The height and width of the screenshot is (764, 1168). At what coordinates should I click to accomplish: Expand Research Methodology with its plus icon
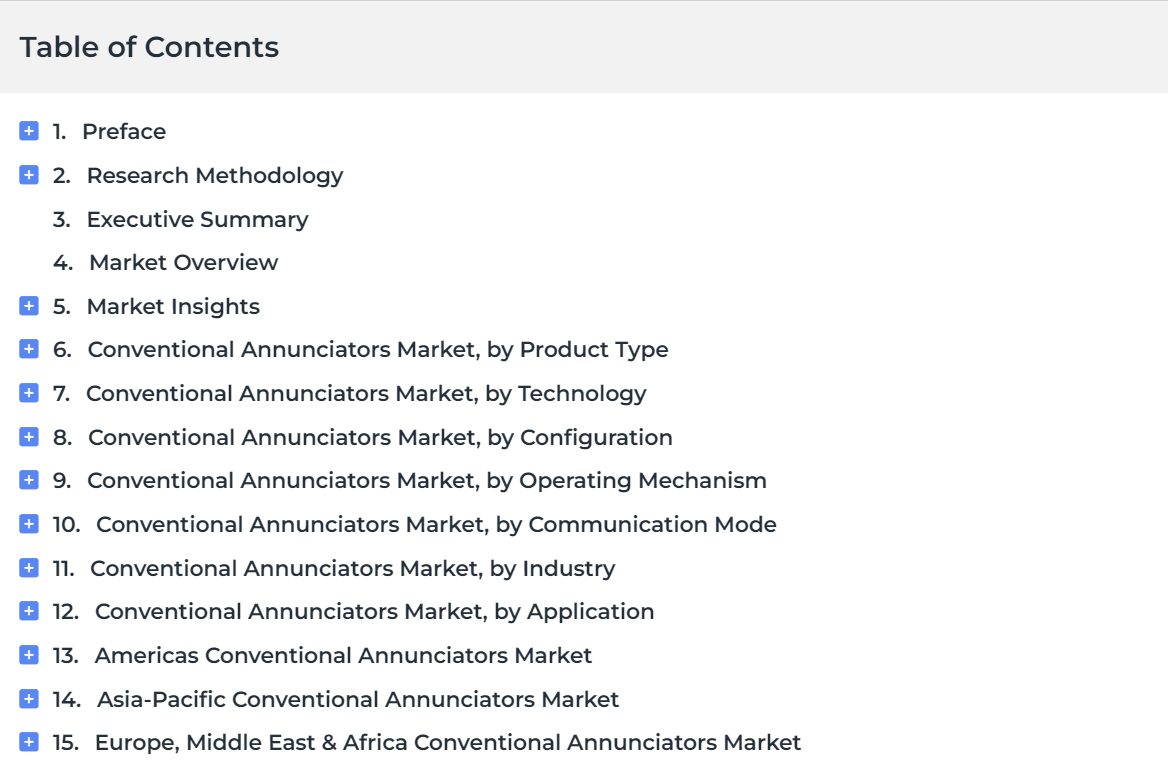click(29, 175)
